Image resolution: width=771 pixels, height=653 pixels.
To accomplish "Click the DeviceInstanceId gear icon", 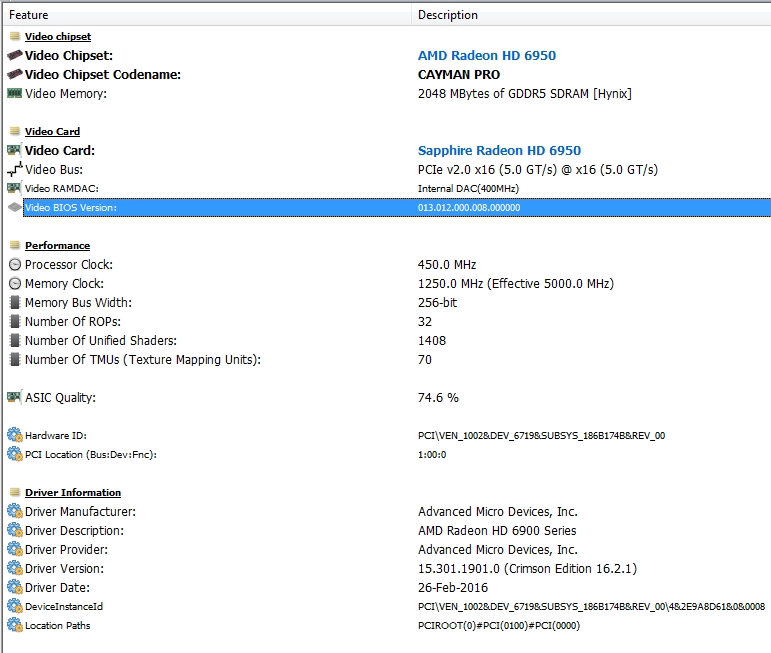I will [15, 606].
